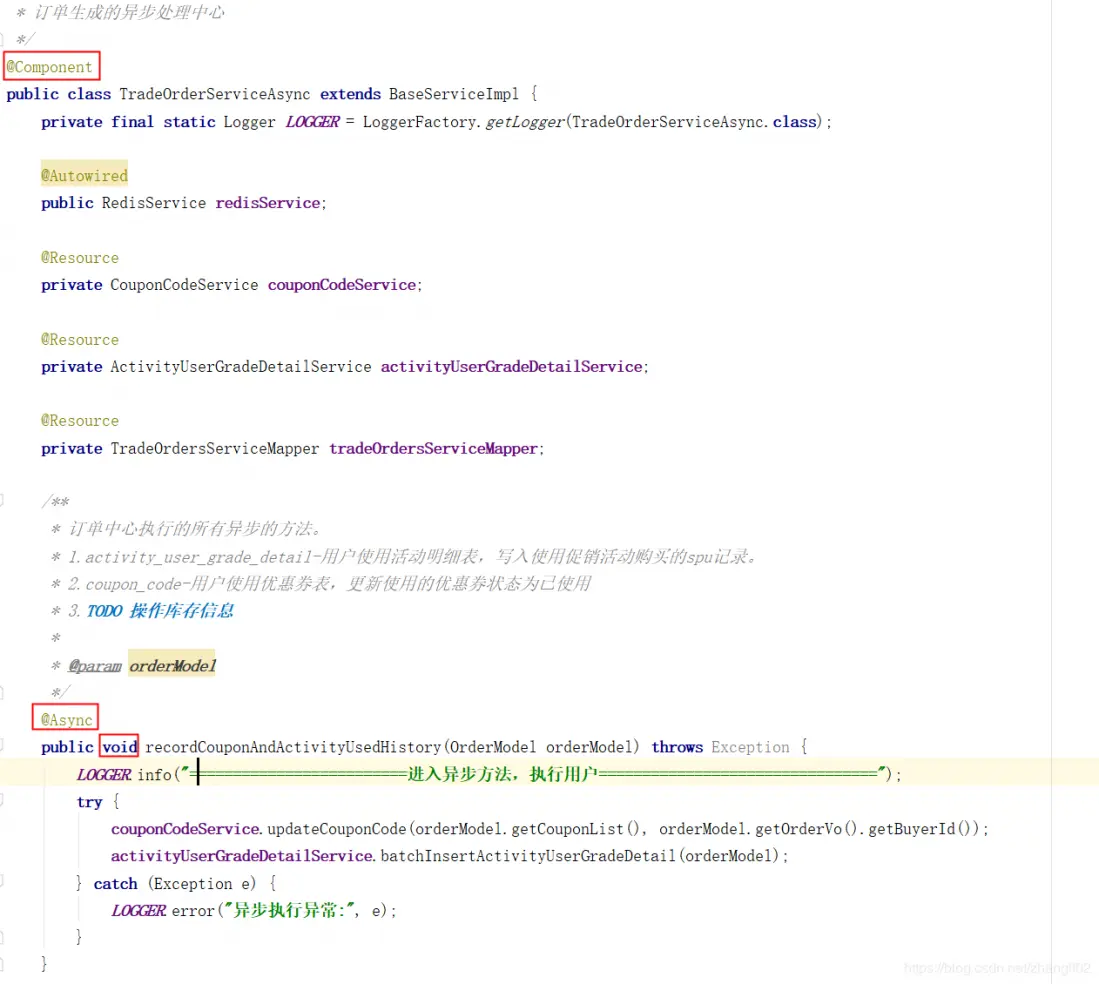Select CouponCodeService type in field declaration

pos(184,285)
